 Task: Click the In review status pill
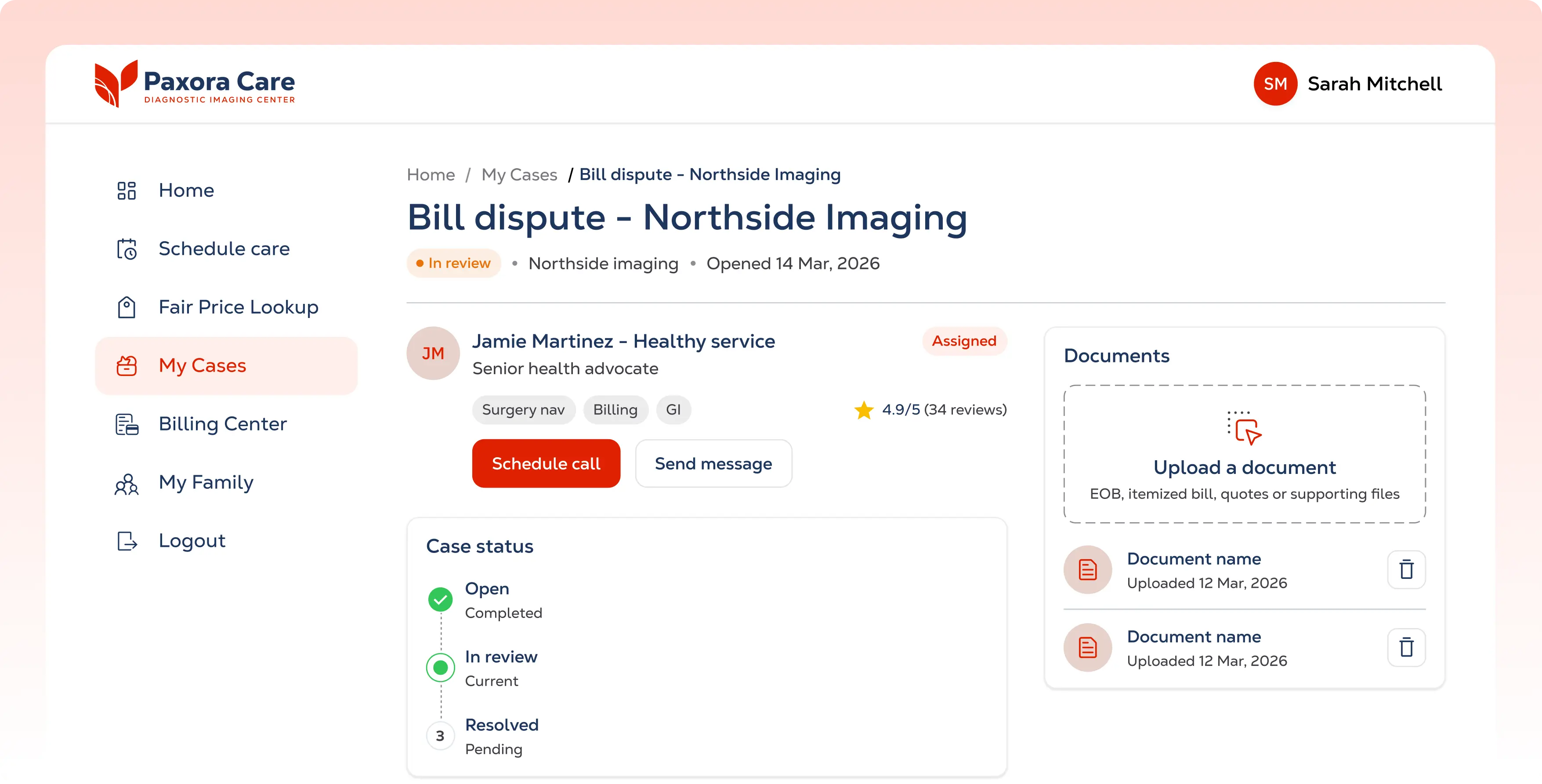tap(454, 264)
